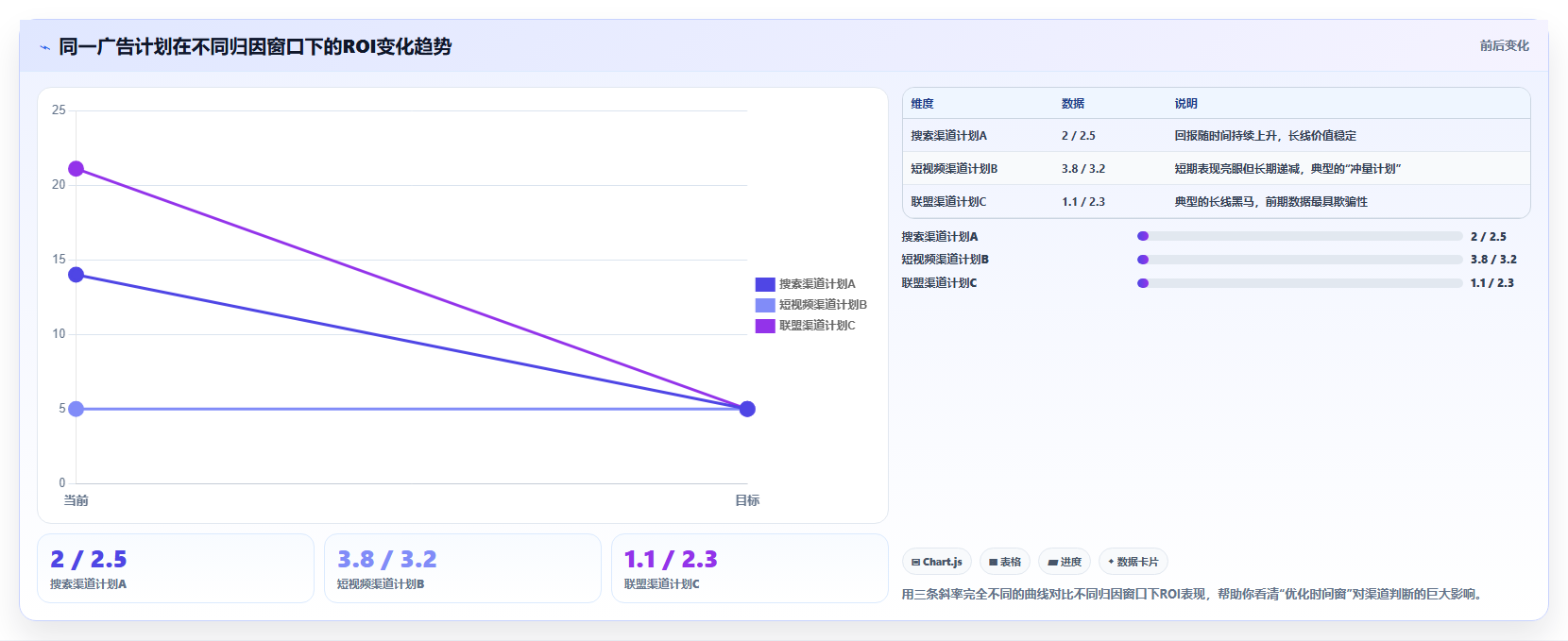
Task: Click the title icon beside ROI trend heading
Action: point(44,47)
